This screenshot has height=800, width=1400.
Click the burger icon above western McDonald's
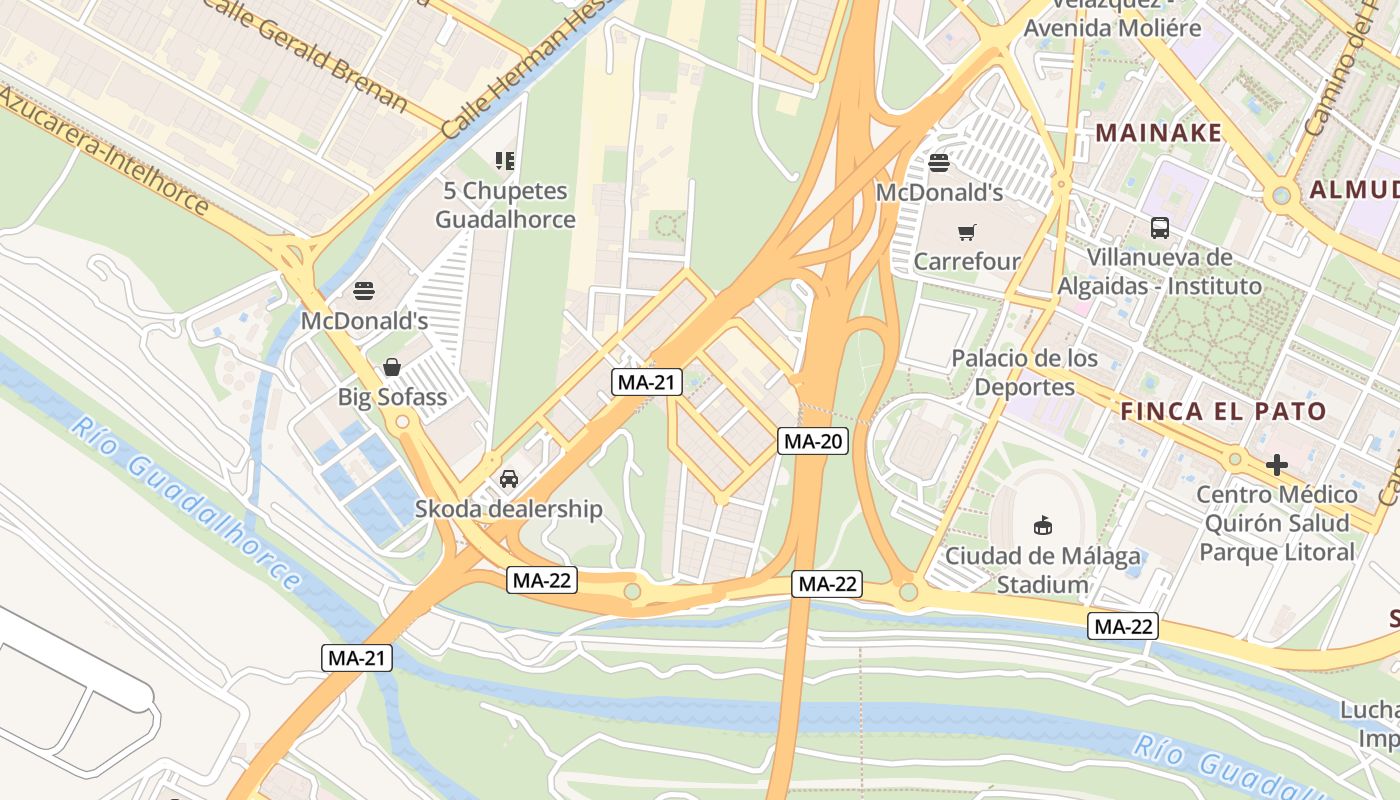(364, 291)
